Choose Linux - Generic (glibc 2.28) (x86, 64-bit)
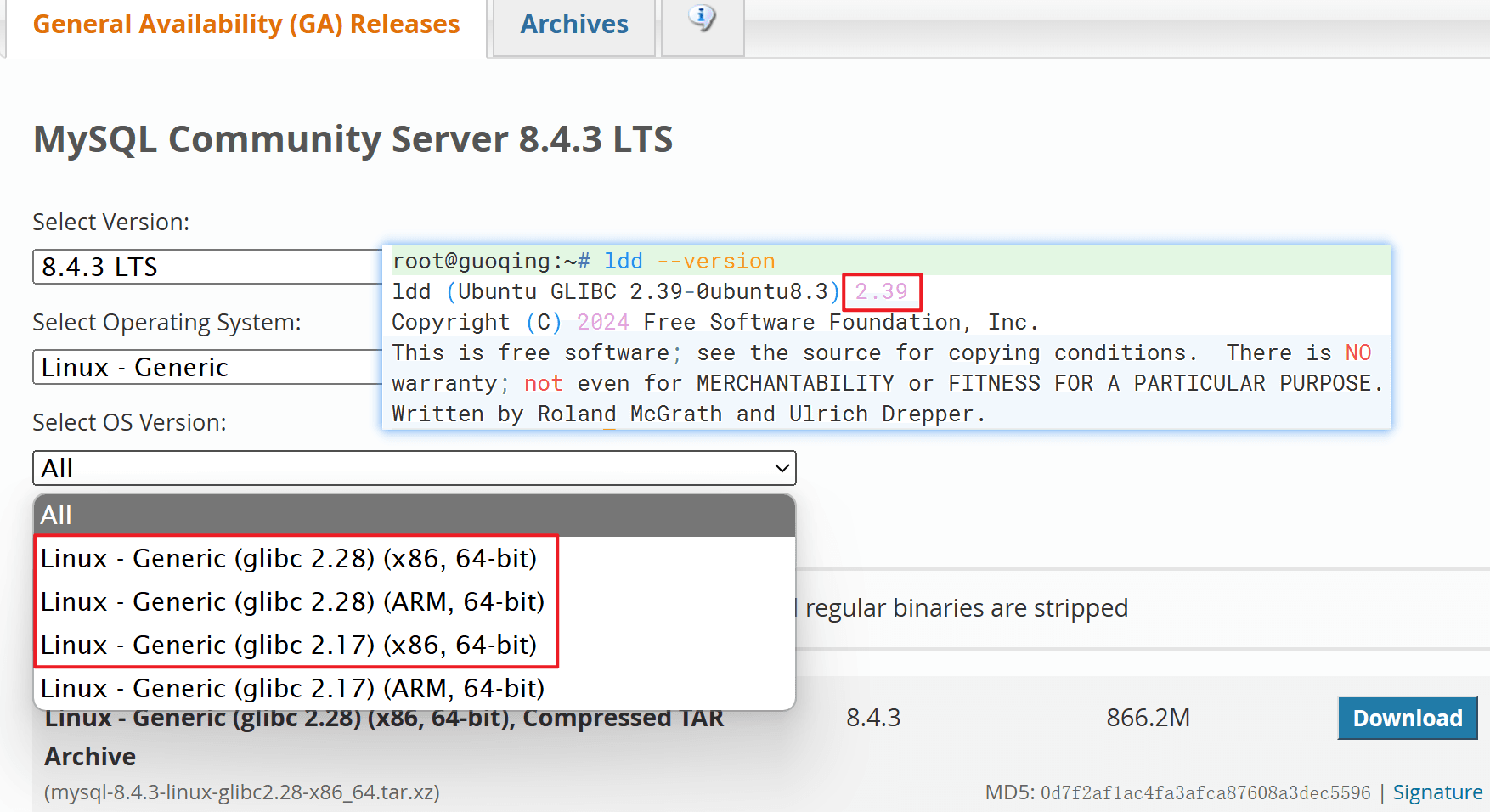Image resolution: width=1490 pixels, height=812 pixels. coord(415,558)
